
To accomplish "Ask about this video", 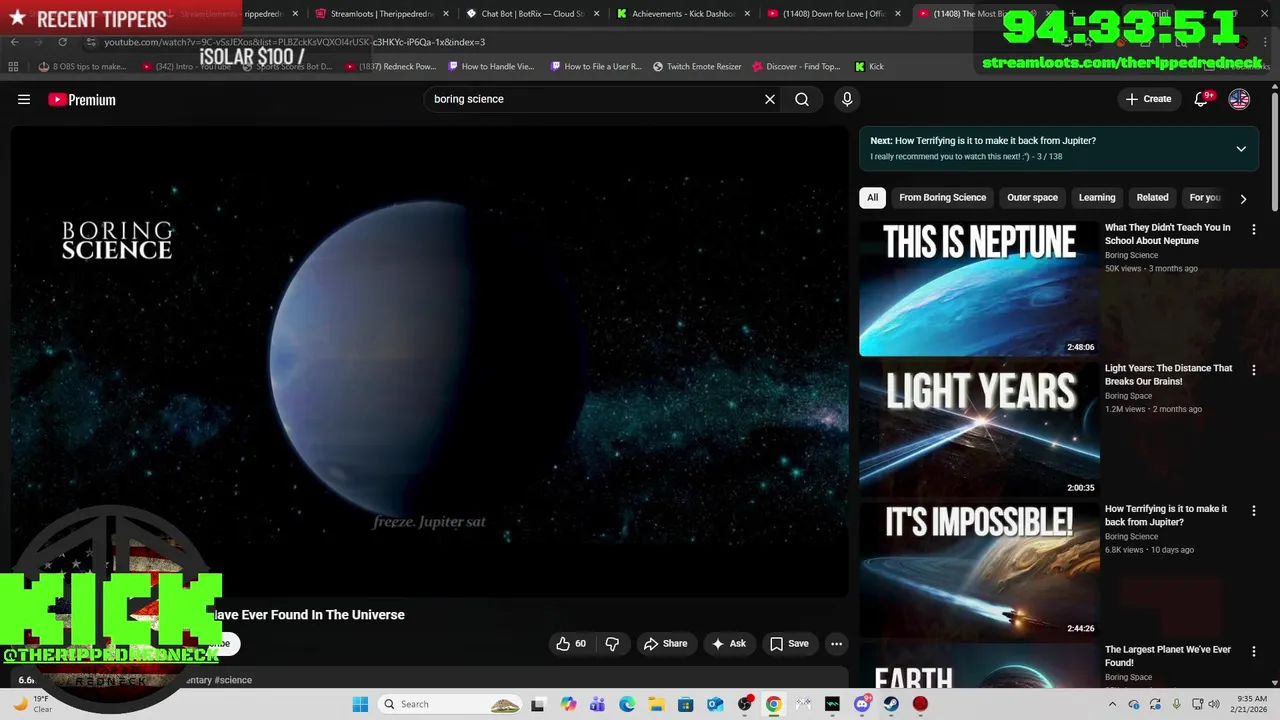I will point(728,644).
